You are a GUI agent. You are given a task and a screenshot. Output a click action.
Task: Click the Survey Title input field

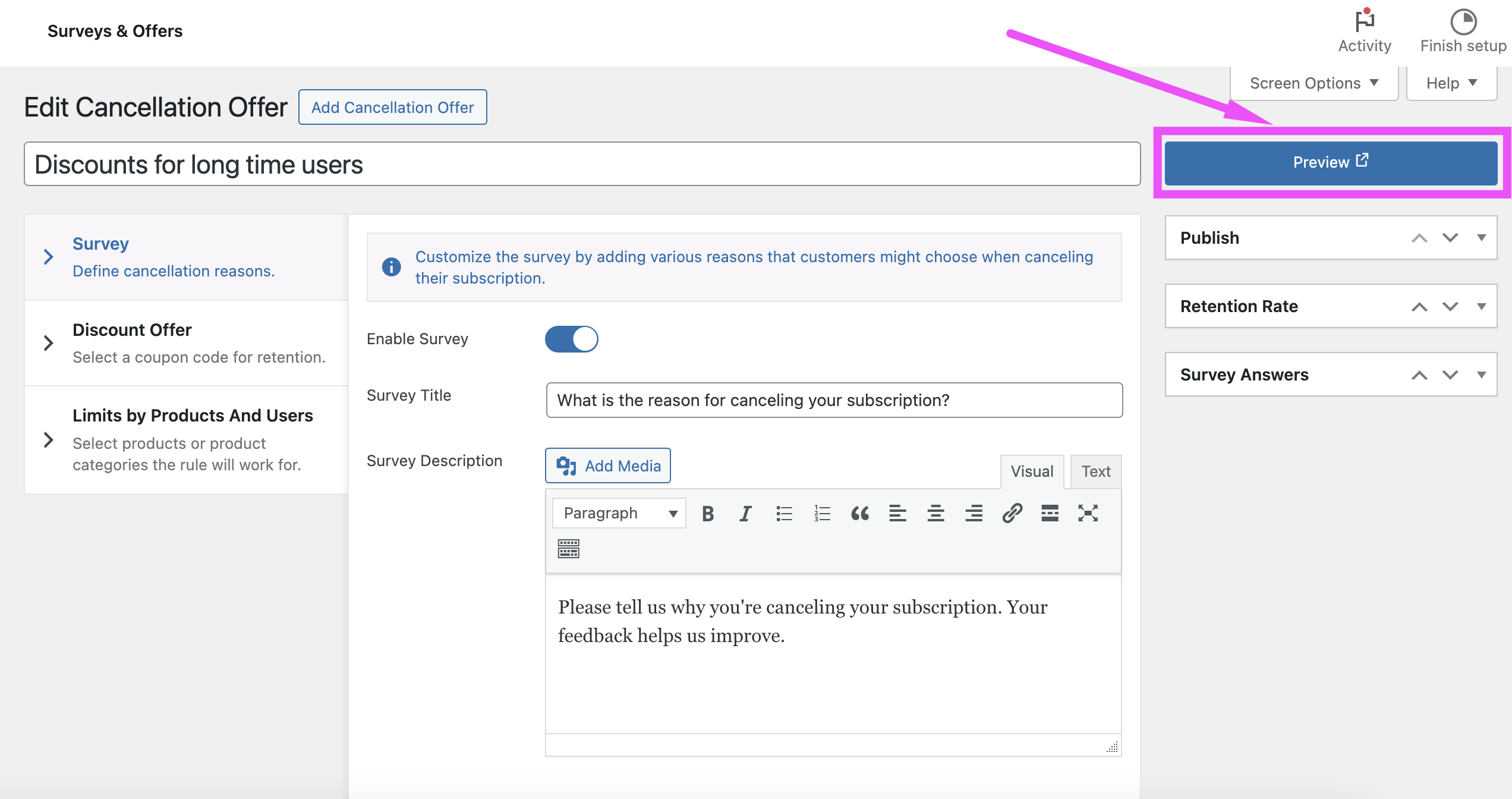click(x=834, y=400)
